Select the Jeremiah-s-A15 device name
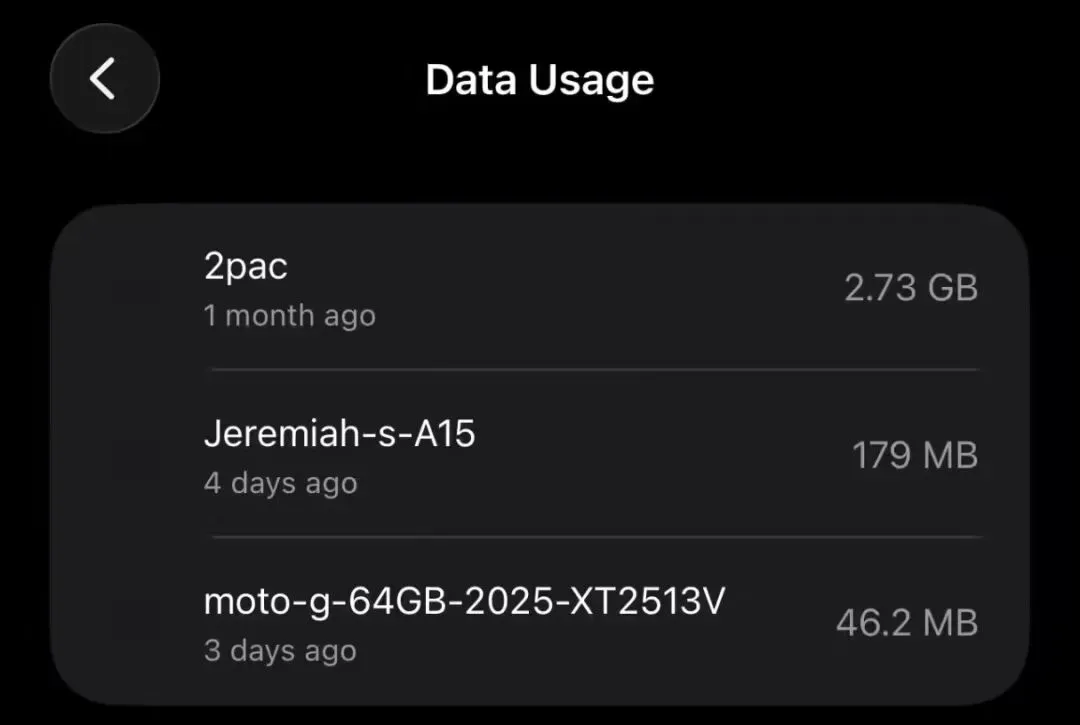Viewport: 1080px width, 725px height. pyautogui.click(x=339, y=434)
